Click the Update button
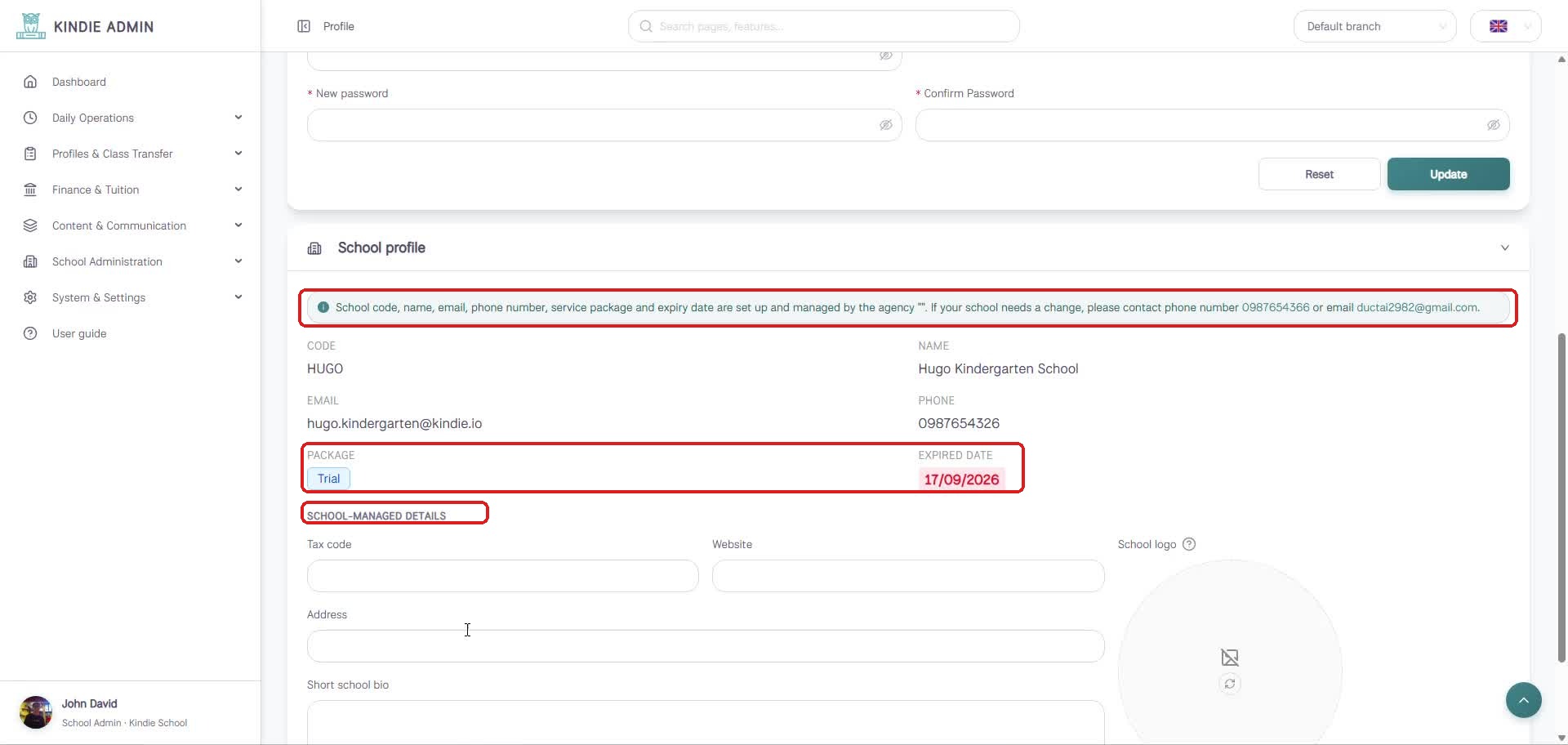Viewport: 1568px width, 745px height. (x=1448, y=174)
